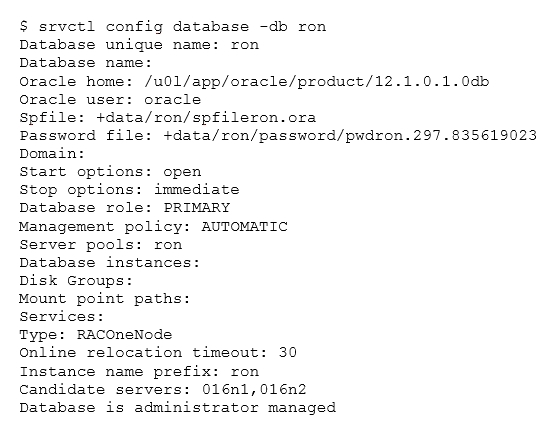This screenshot has height=433, width=560.
Task: Click the Database instances line
Action: pyautogui.click(x=110, y=263)
